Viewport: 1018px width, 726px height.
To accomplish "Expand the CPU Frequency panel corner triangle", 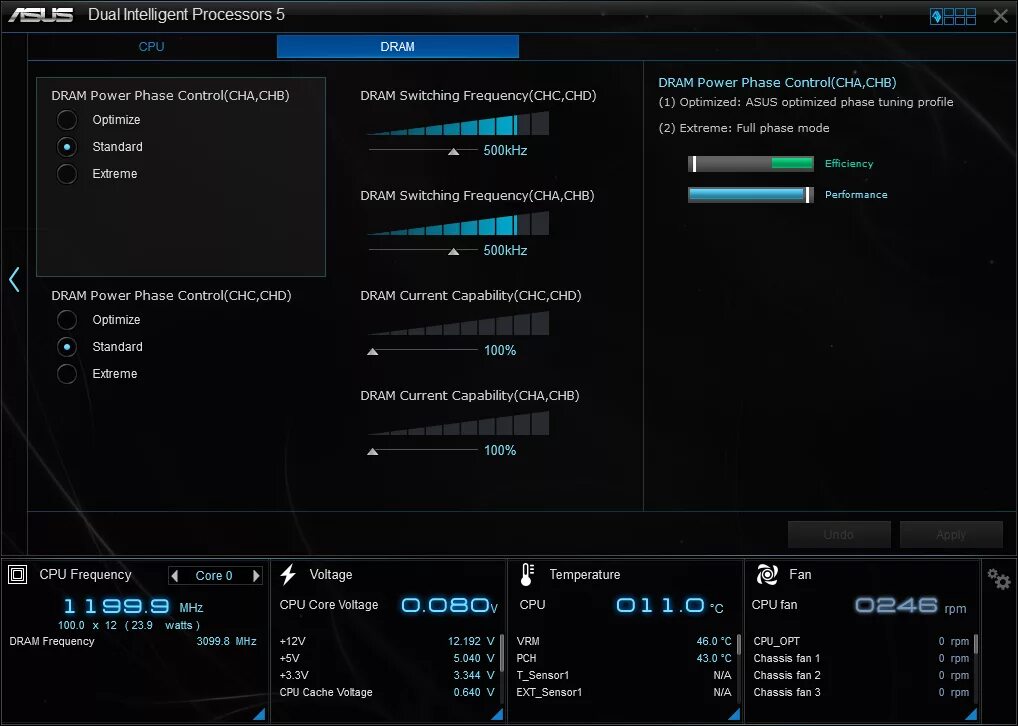I will (x=259, y=714).
